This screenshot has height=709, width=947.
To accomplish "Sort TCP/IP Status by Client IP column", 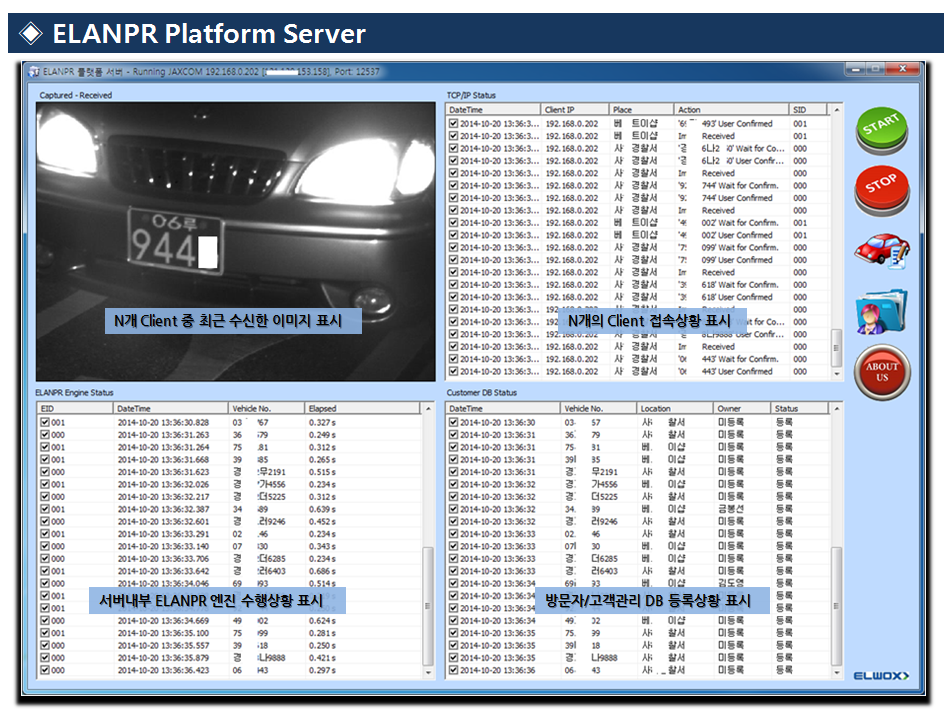I will tap(574, 110).
